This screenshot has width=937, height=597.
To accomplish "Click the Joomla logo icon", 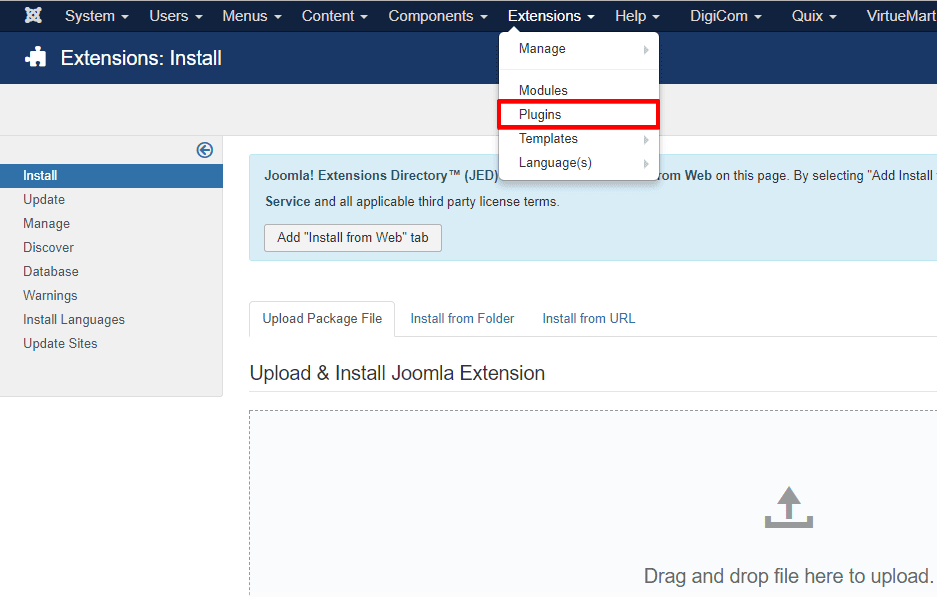I will coord(33,16).
